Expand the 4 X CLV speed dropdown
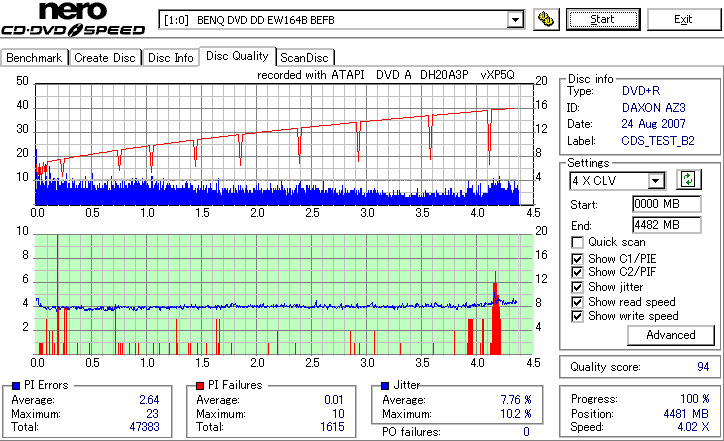Image resolution: width=724 pixels, height=441 pixels. coord(655,181)
